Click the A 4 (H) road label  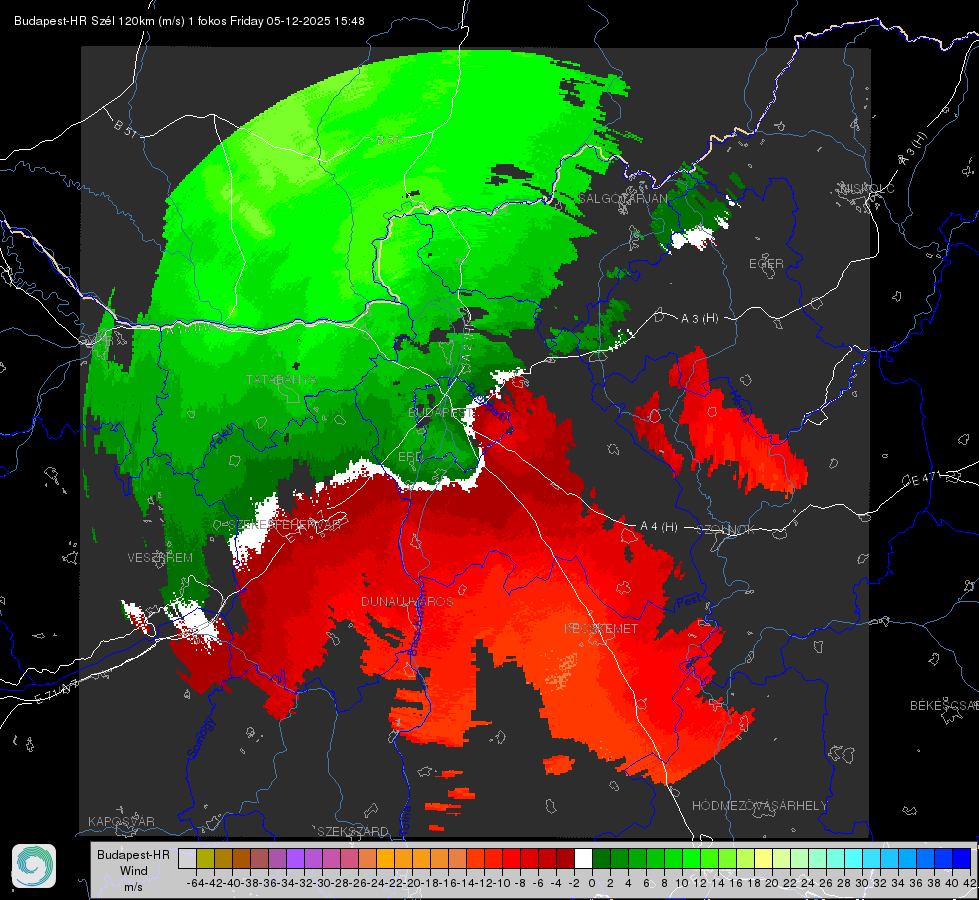[x=659, y=527]
